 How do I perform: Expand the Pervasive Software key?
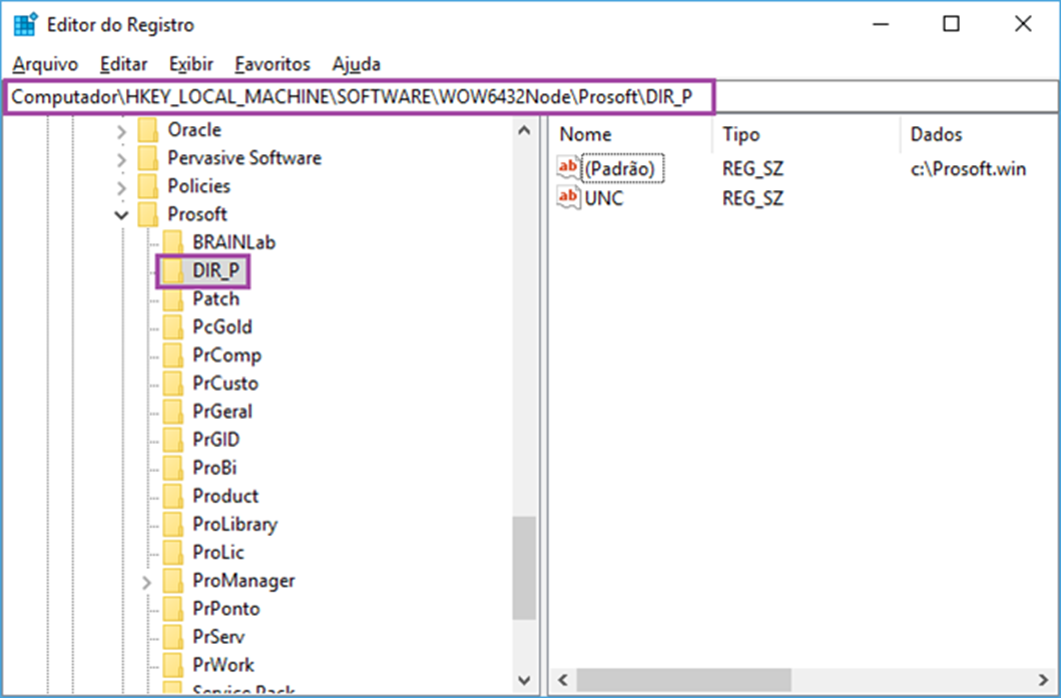click(x=122, y=160)
